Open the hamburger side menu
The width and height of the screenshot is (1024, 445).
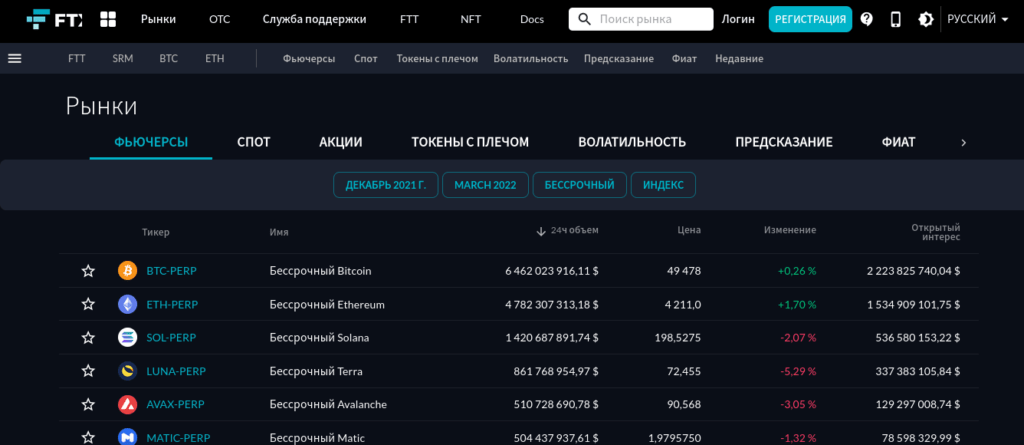point(15,58)
